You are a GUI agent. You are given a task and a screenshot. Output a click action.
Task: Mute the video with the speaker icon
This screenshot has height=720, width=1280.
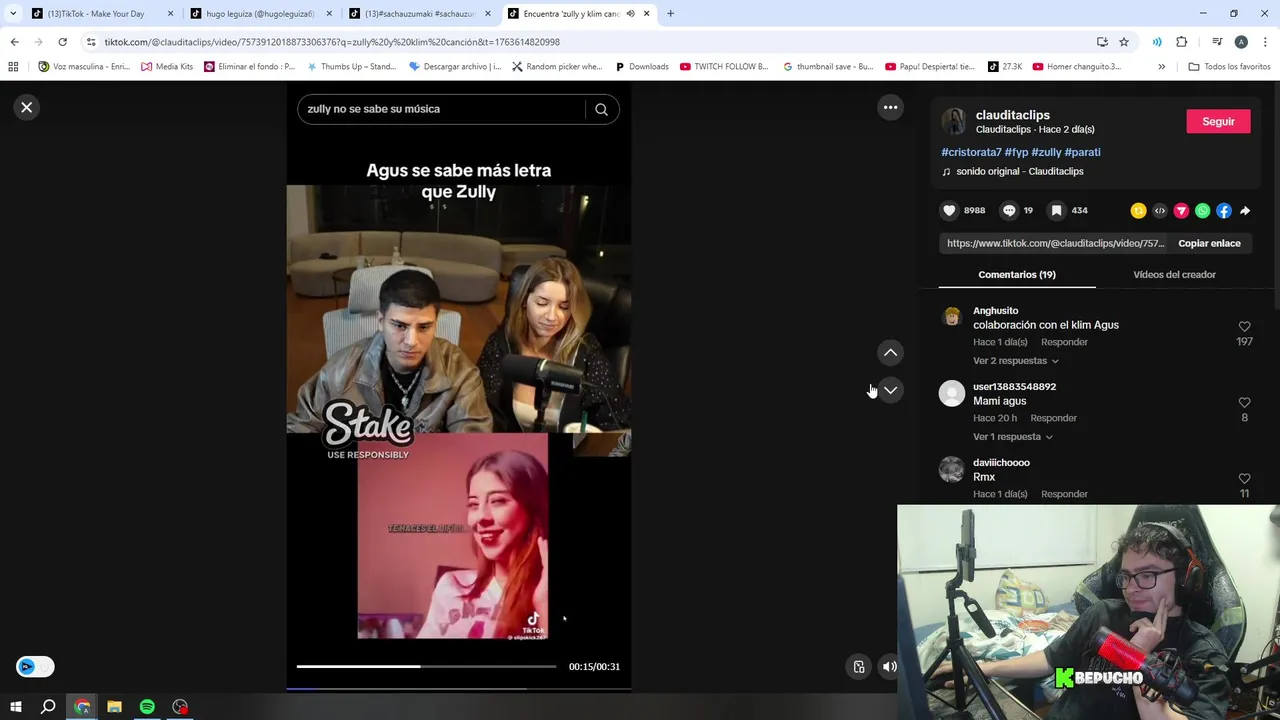(x=889, y=667)
